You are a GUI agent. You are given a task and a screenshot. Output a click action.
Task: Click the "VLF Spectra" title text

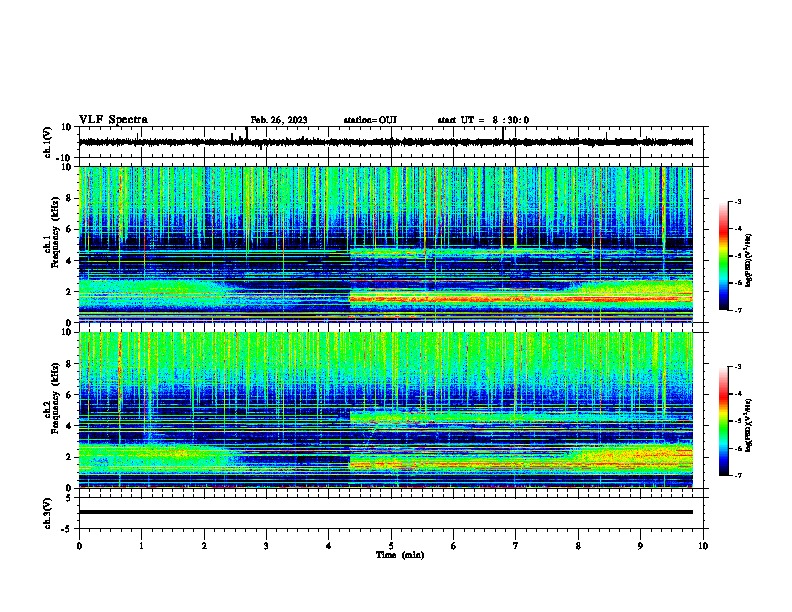click(113, 120)
